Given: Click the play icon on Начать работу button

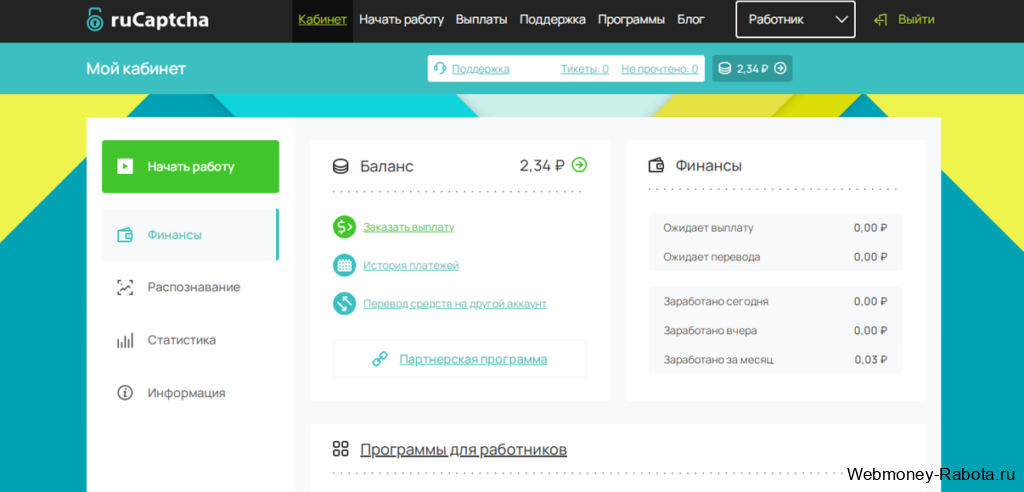Looking at the screenshot, I should 125,167.
